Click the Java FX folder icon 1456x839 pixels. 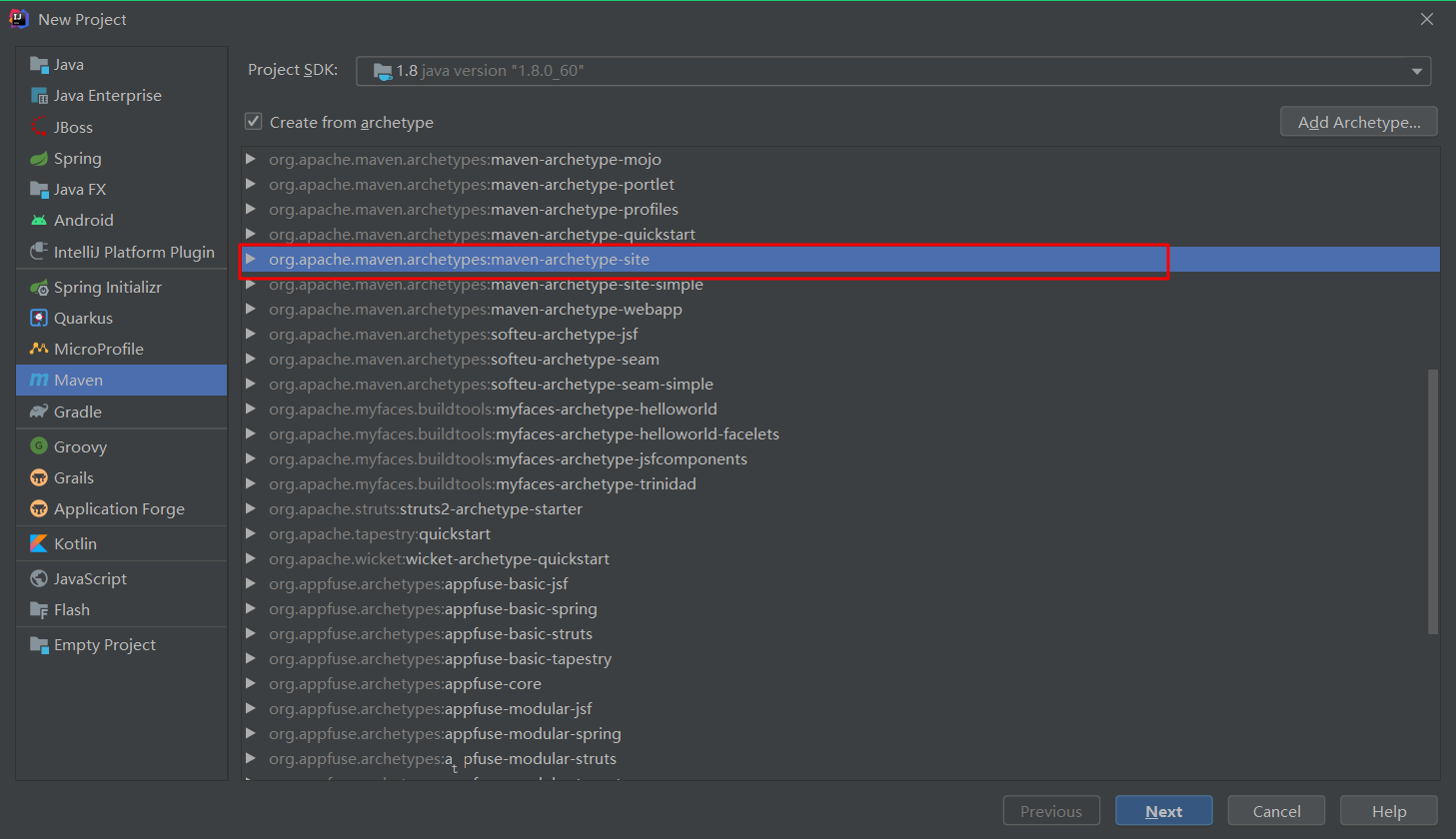[39, 189]
